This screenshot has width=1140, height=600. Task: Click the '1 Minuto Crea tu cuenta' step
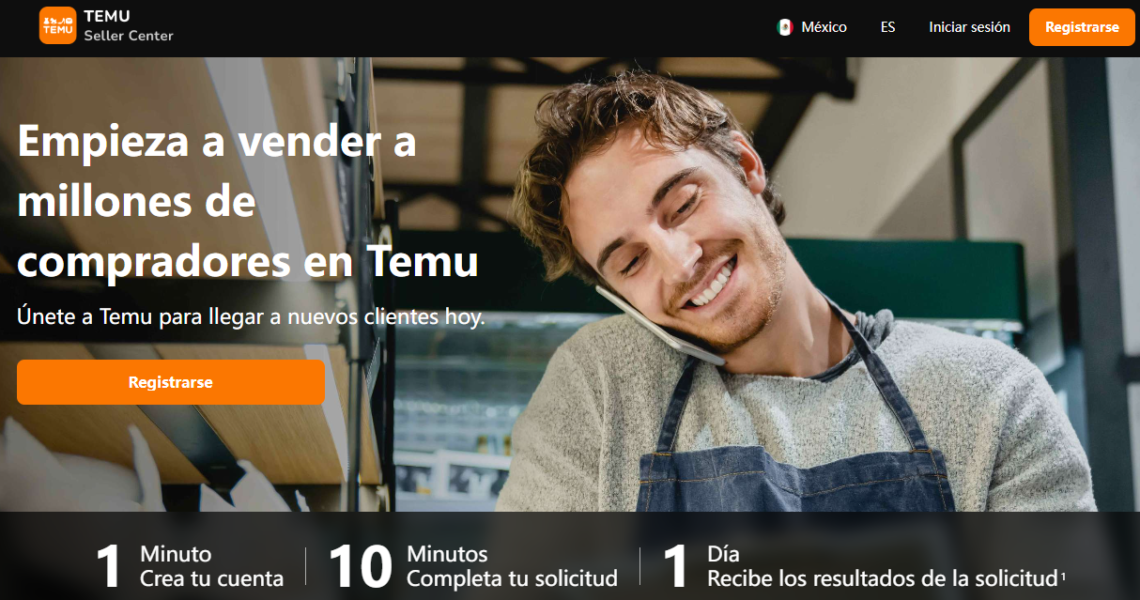tap(190, 566)
